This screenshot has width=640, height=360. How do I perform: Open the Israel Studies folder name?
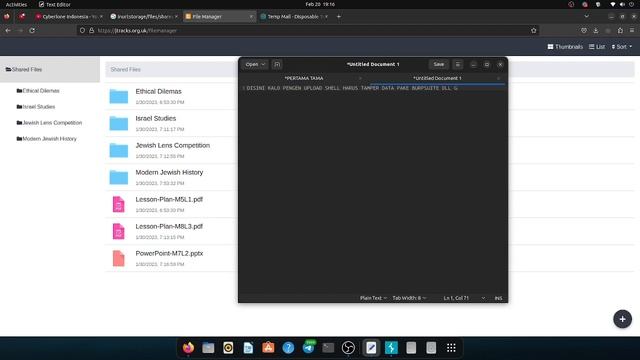point(156,118)
